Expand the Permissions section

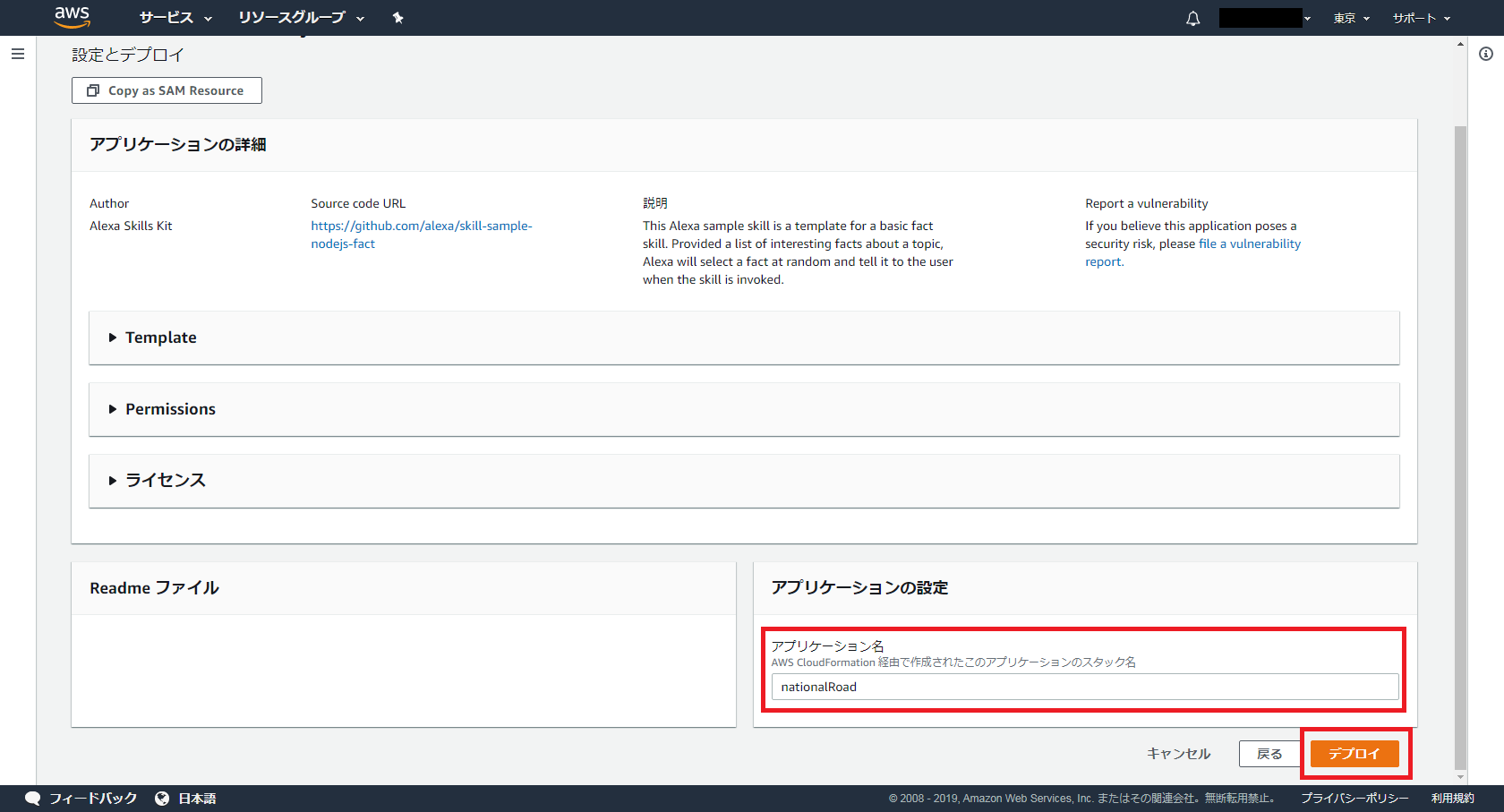coord(744,409)
